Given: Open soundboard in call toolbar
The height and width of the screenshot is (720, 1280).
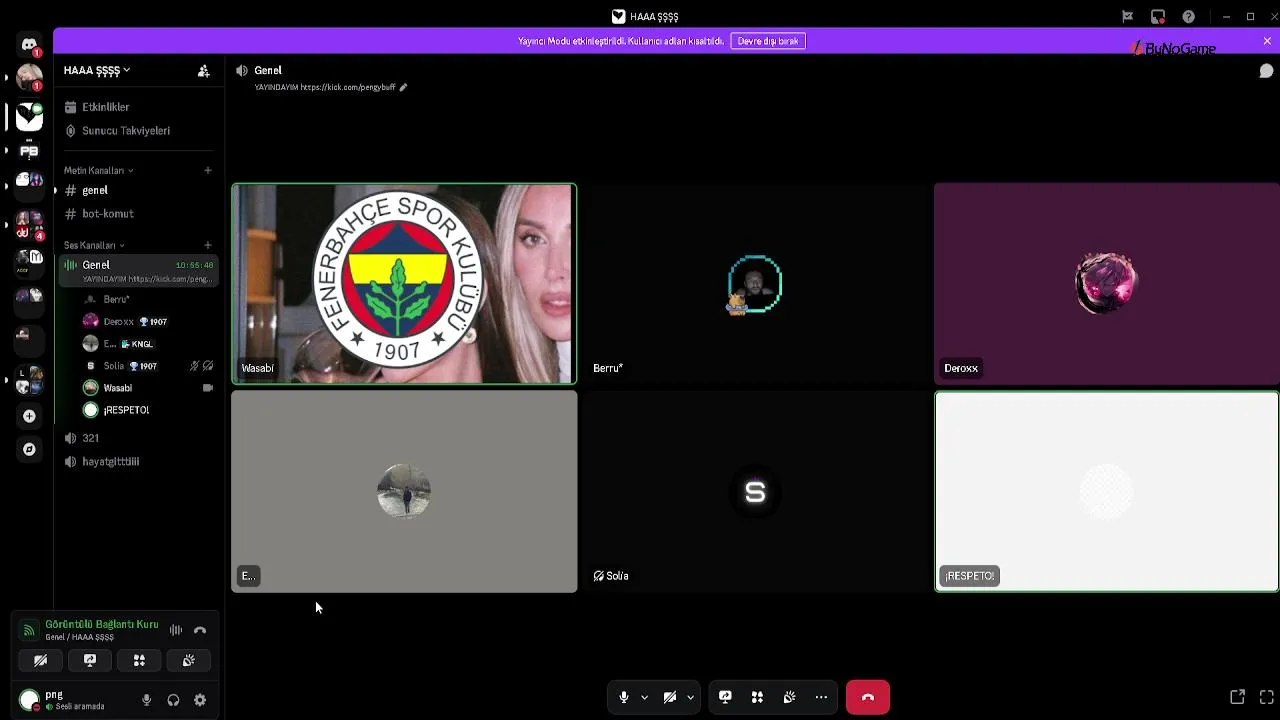Looking at the screenshot, I should pos(789,697).
